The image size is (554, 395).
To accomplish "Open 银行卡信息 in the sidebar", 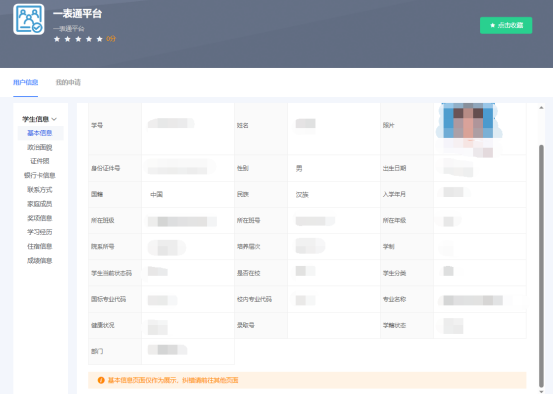I will tap(40, 175).
